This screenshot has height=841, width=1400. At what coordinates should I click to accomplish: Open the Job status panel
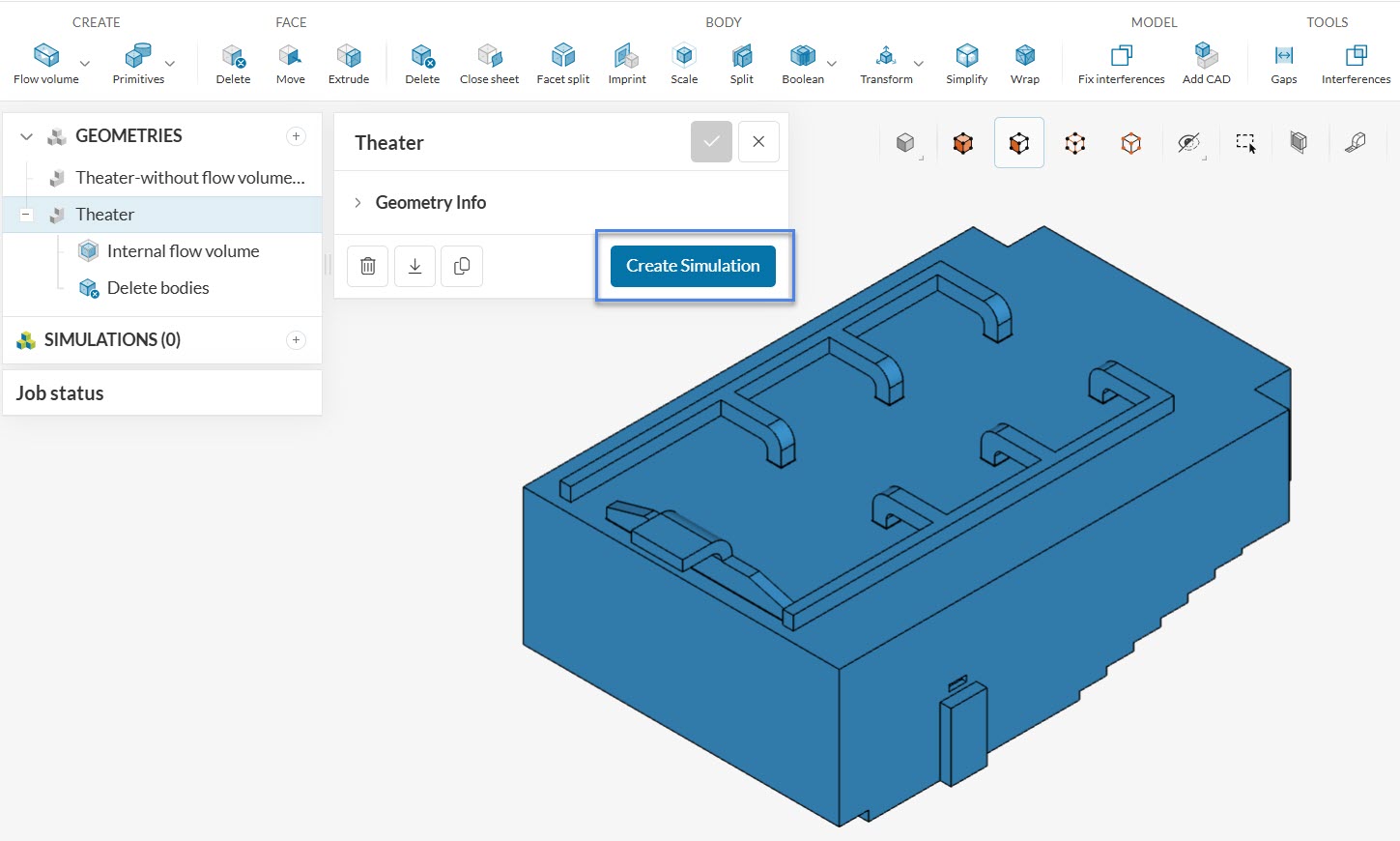click(x=162, y=393)
